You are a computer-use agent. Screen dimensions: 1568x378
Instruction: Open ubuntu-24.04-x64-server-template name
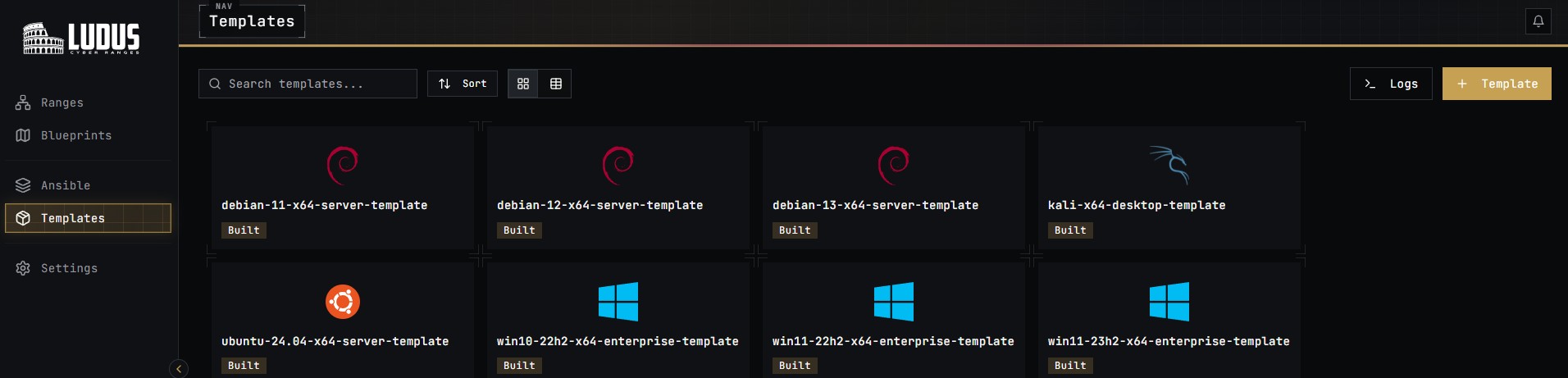(x=335, y=341)
